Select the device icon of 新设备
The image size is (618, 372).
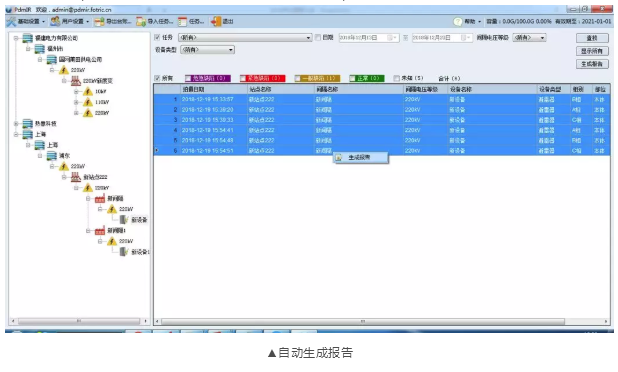coord(125,219)
